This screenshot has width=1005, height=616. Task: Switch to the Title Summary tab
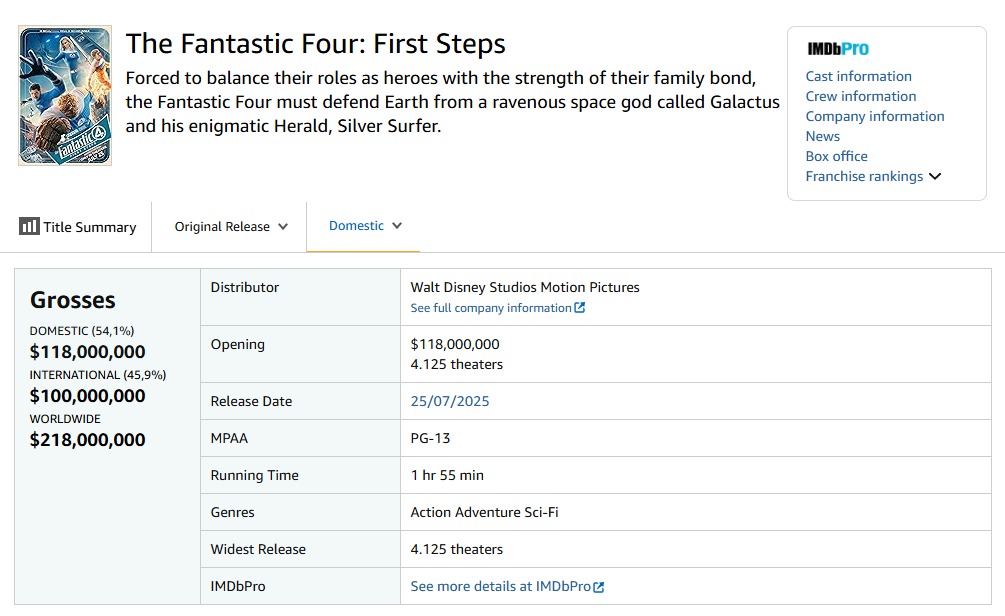click(78, 227)
